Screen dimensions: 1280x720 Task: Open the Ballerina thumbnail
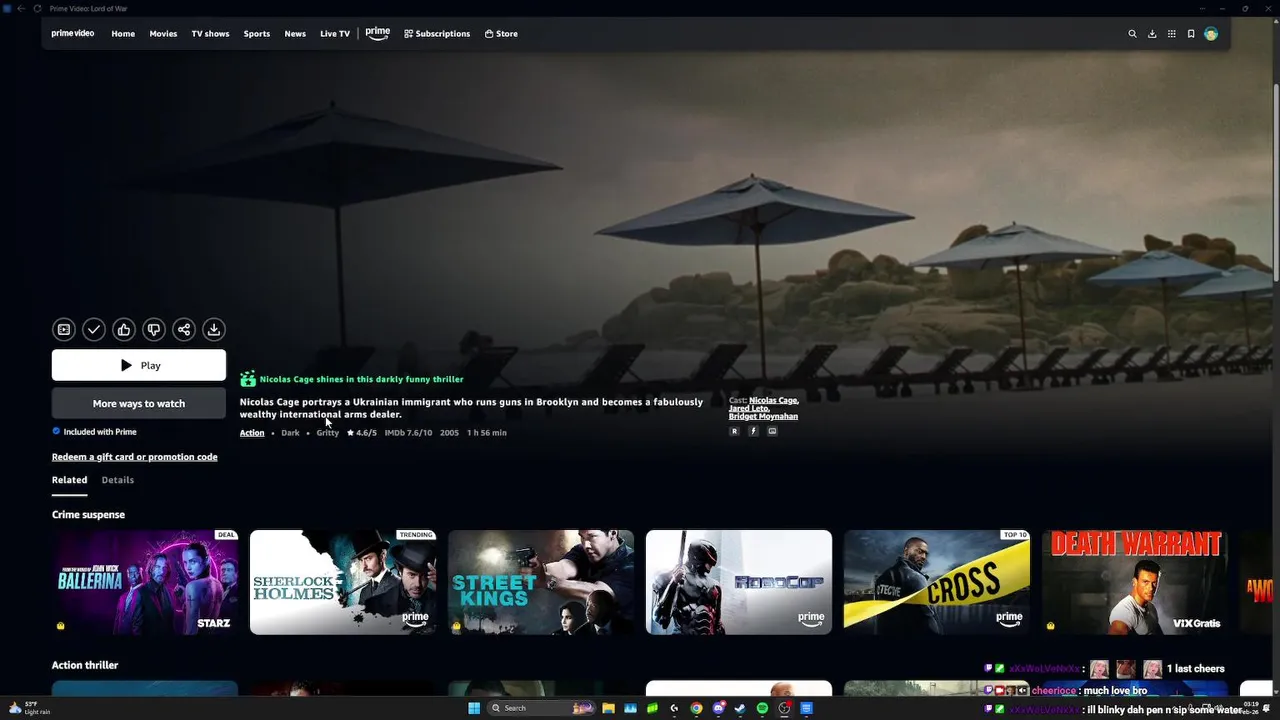[x=145, y=582]
